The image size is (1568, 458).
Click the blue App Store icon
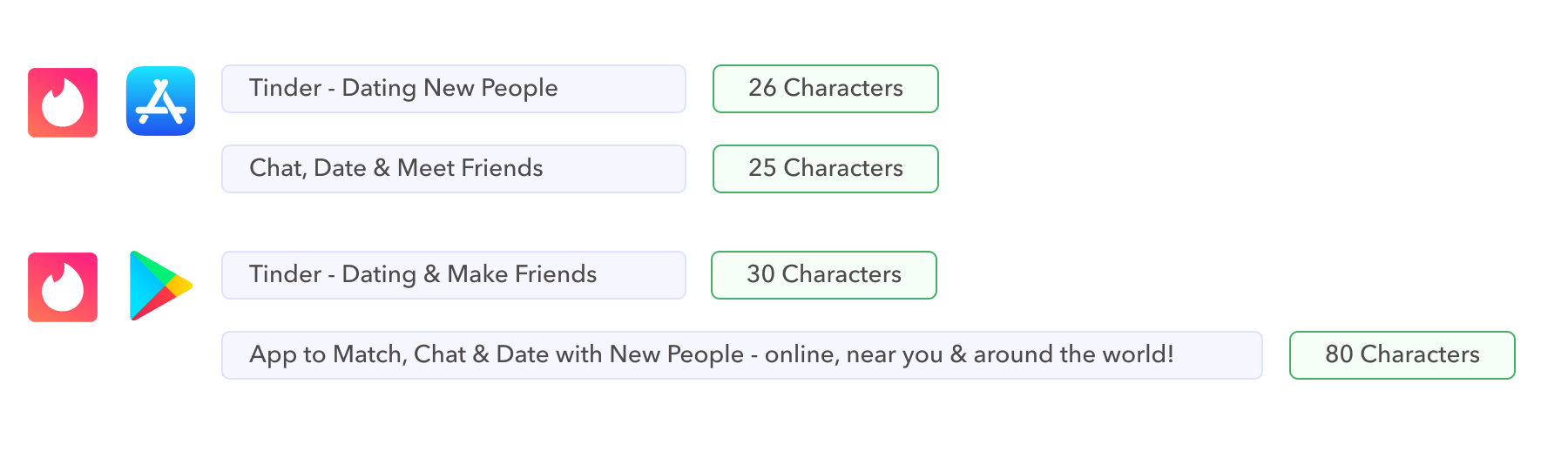coord(160,101)
